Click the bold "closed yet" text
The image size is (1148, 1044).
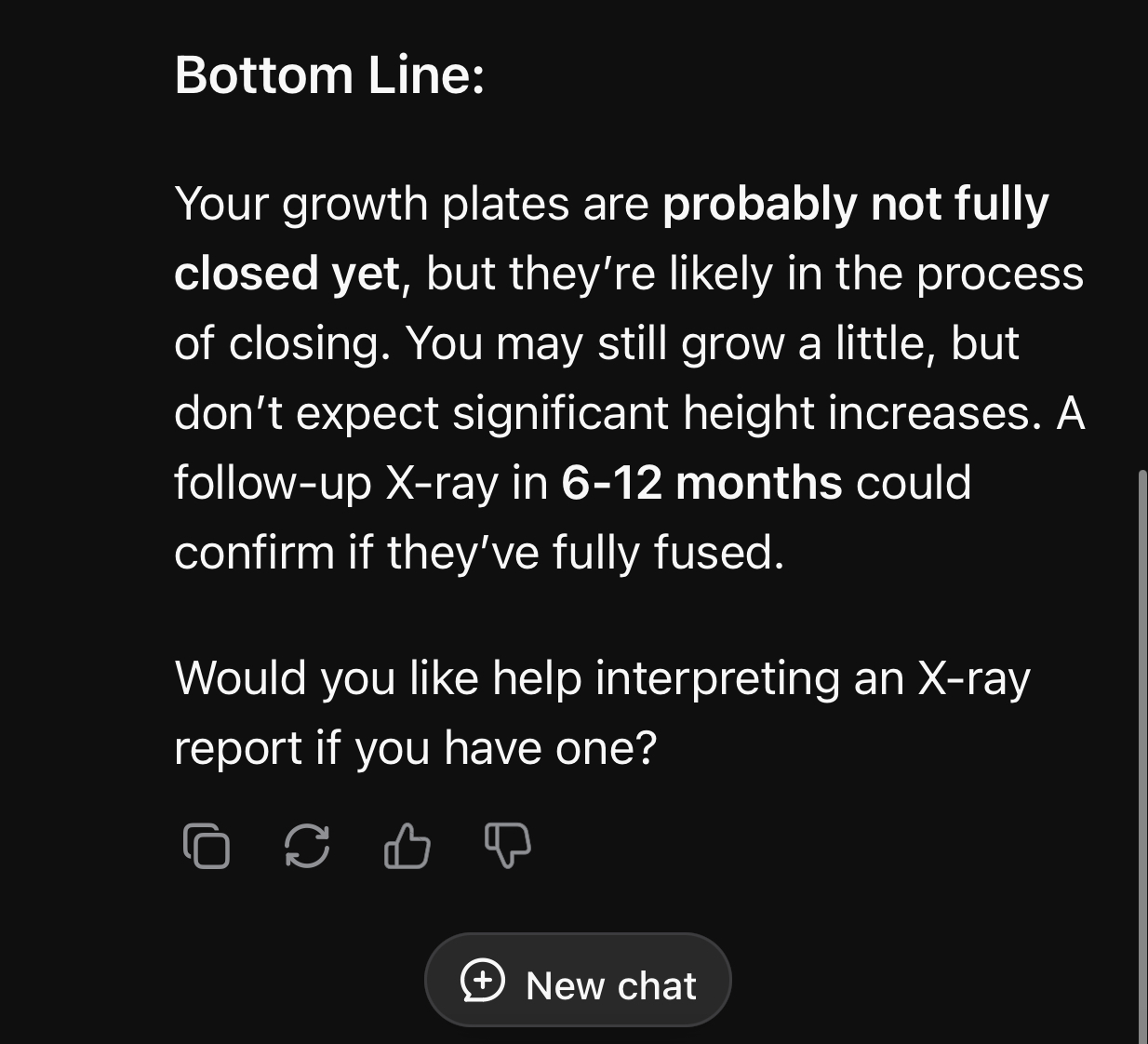click(287, 274)
